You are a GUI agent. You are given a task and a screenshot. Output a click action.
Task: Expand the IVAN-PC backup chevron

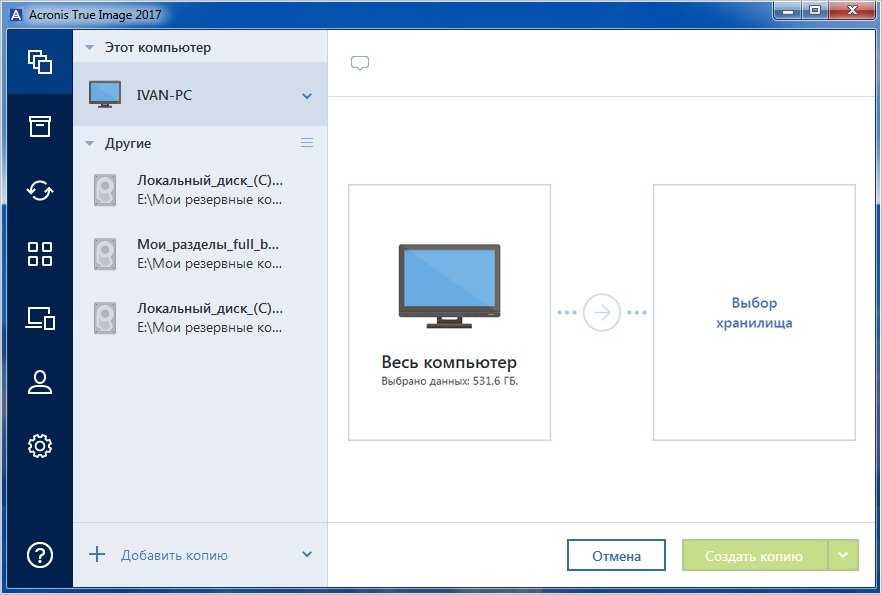(x=307, y=96)
